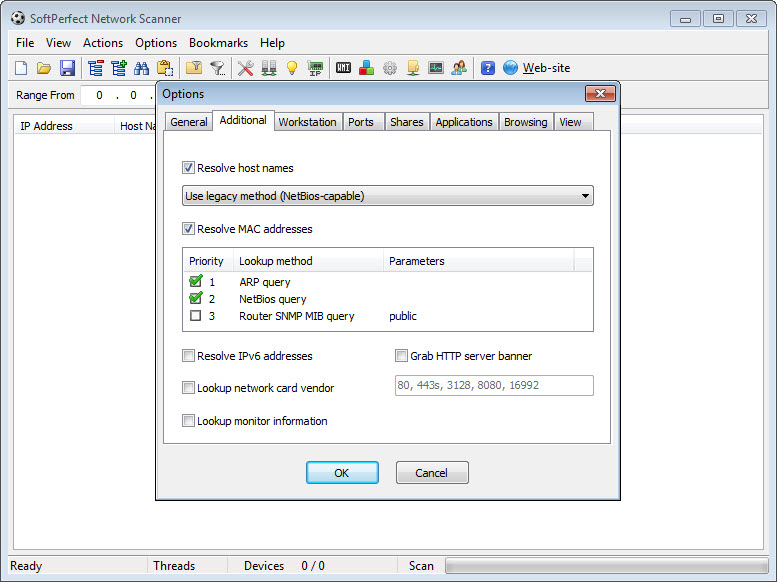Toggle Resolve MAC addresses checkbox
777x582 pixels.
click(x=188, y=229)
